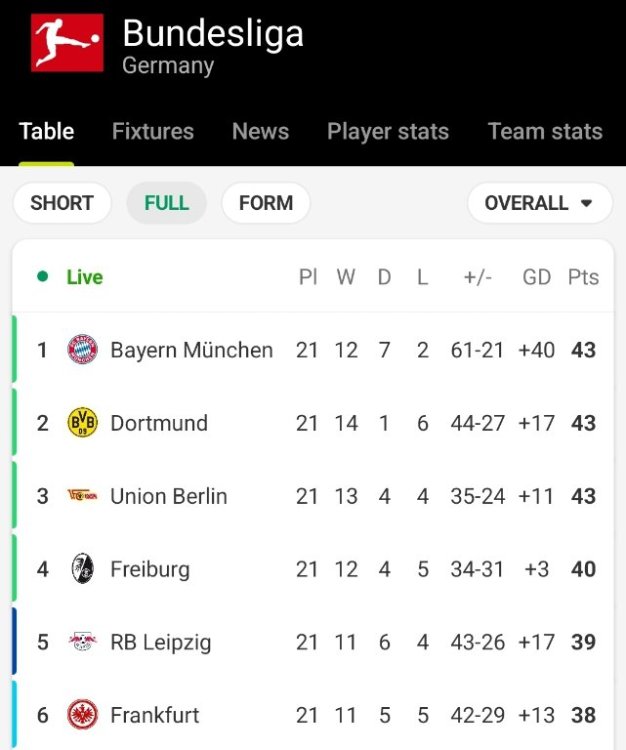626x750 pixels.
Task: Tap the Bundesliga league logo
Action: click(67, 43)
